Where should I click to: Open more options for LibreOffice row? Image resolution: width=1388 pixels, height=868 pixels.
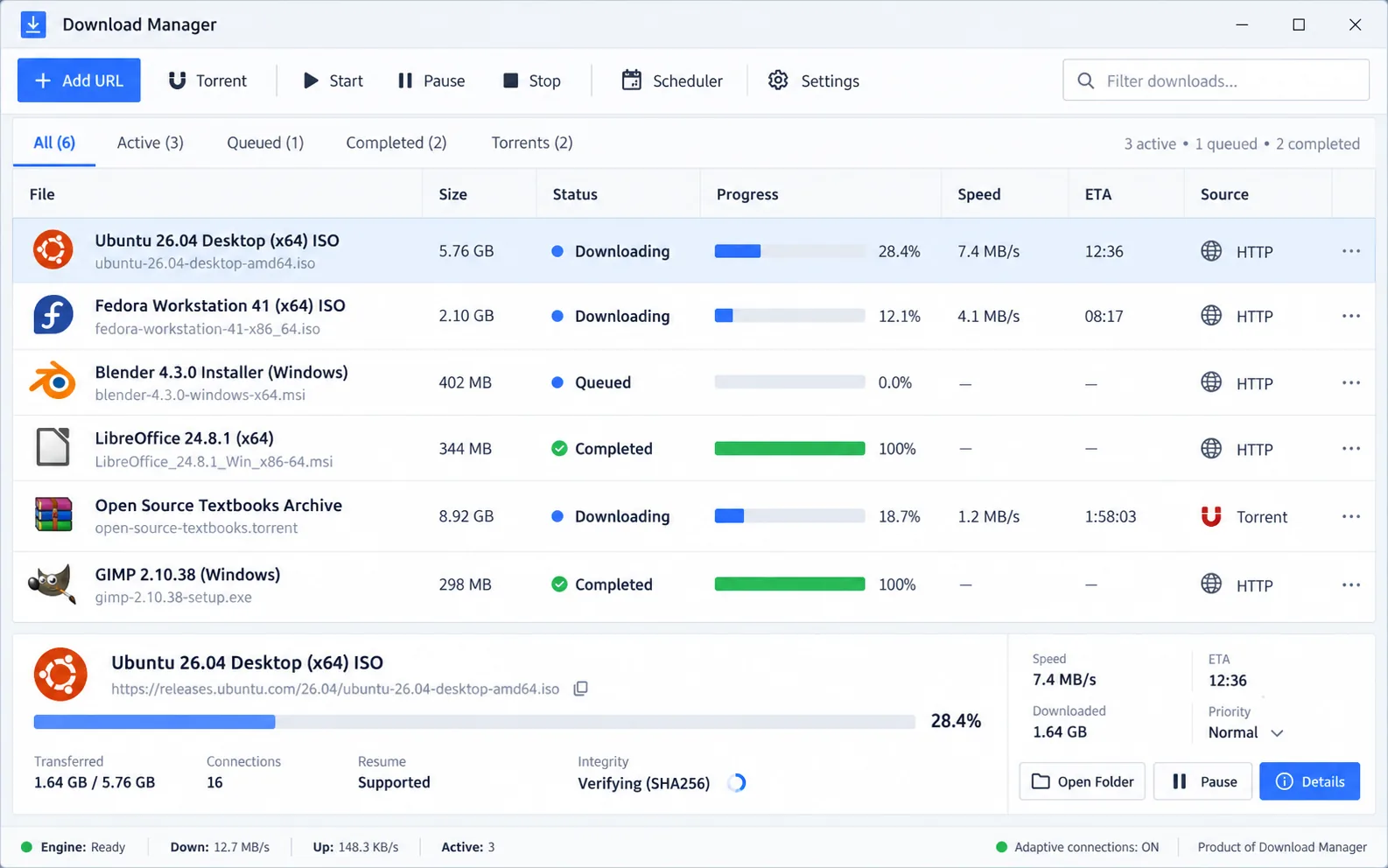tap(1351, 448)
